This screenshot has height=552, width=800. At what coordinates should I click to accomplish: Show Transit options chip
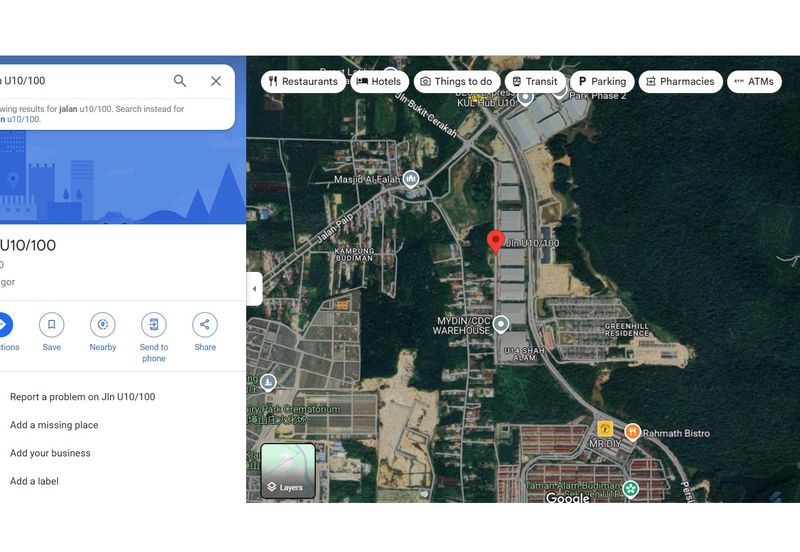(535, 82)
